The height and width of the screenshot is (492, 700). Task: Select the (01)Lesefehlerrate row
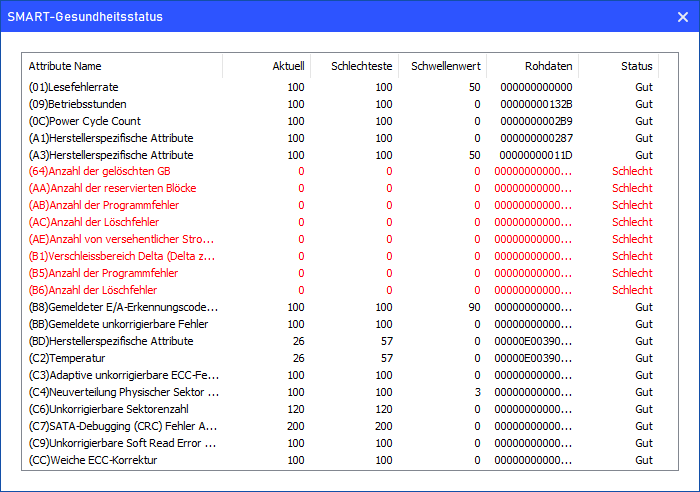click(x=341, y=87)
